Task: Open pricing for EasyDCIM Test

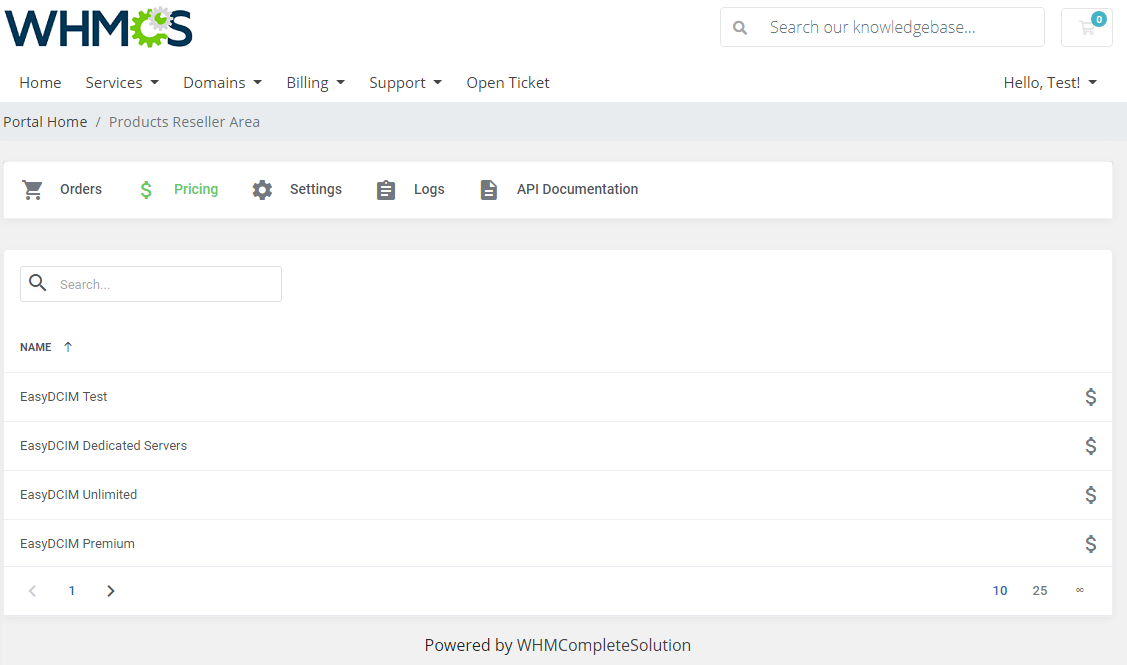Action: pos(1090,397)
